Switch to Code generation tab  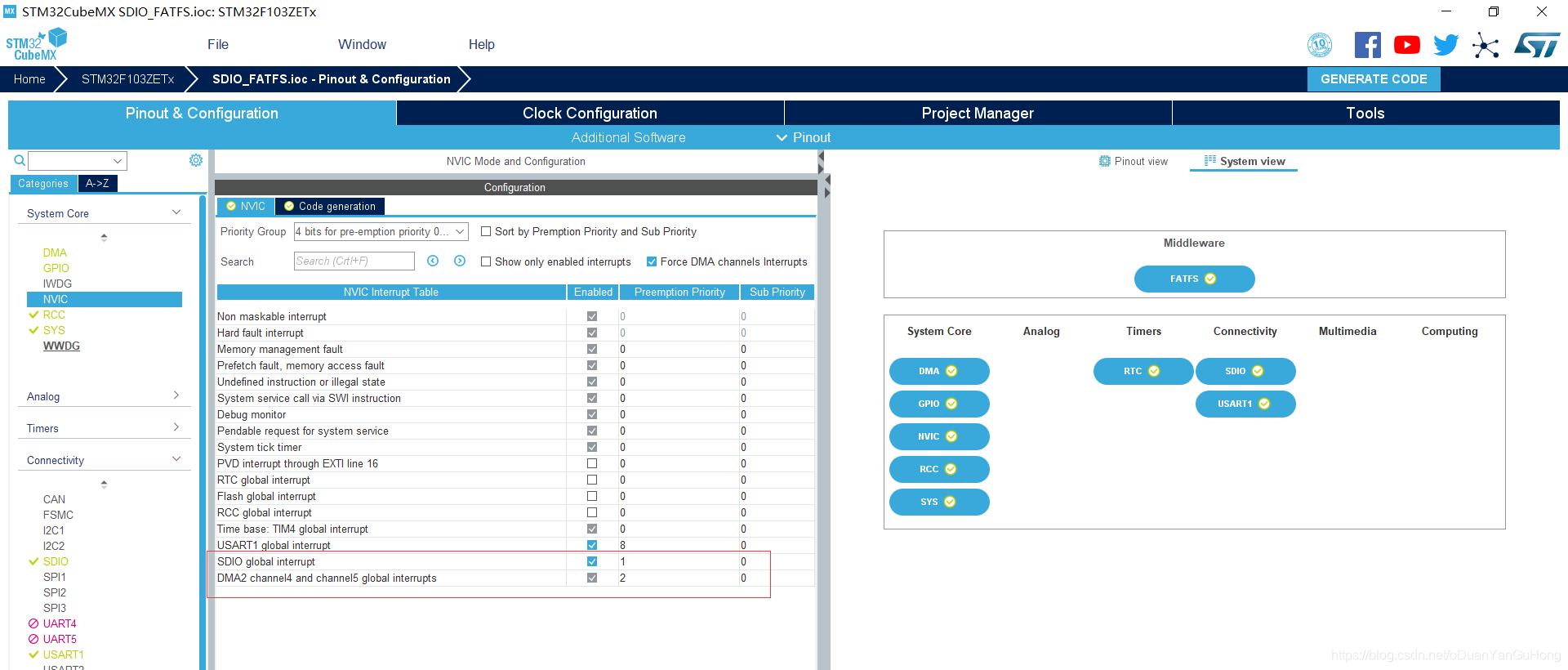tap(330, 206)
